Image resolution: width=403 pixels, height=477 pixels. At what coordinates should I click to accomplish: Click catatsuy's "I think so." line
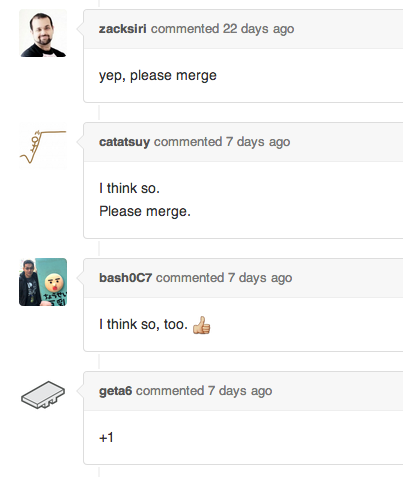[x=129, y=188]
